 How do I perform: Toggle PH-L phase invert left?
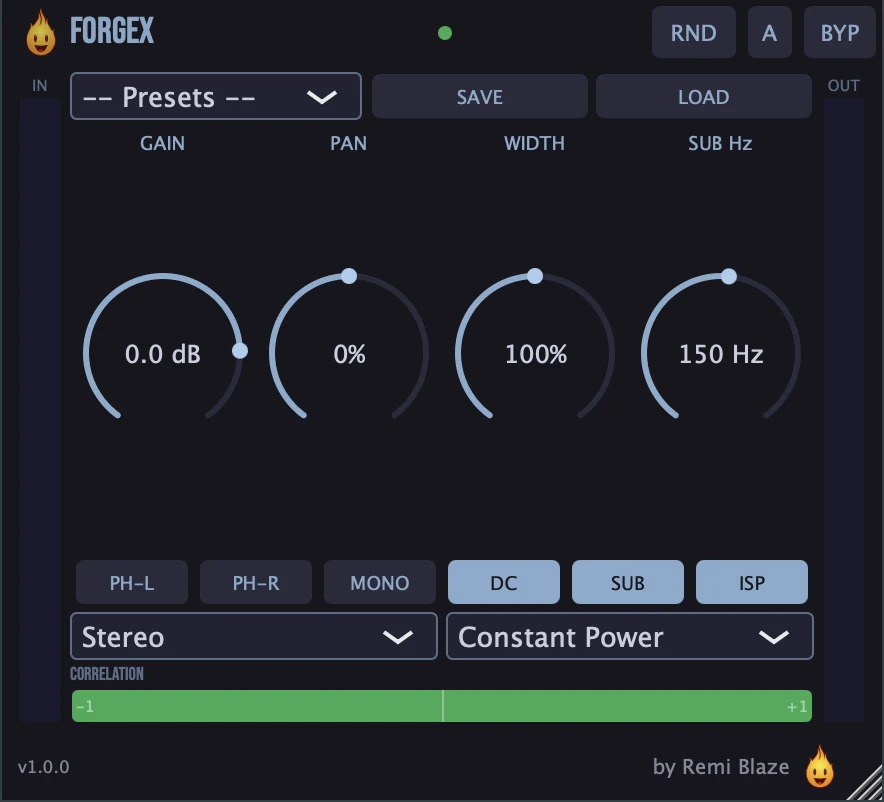tap(132, 582)
